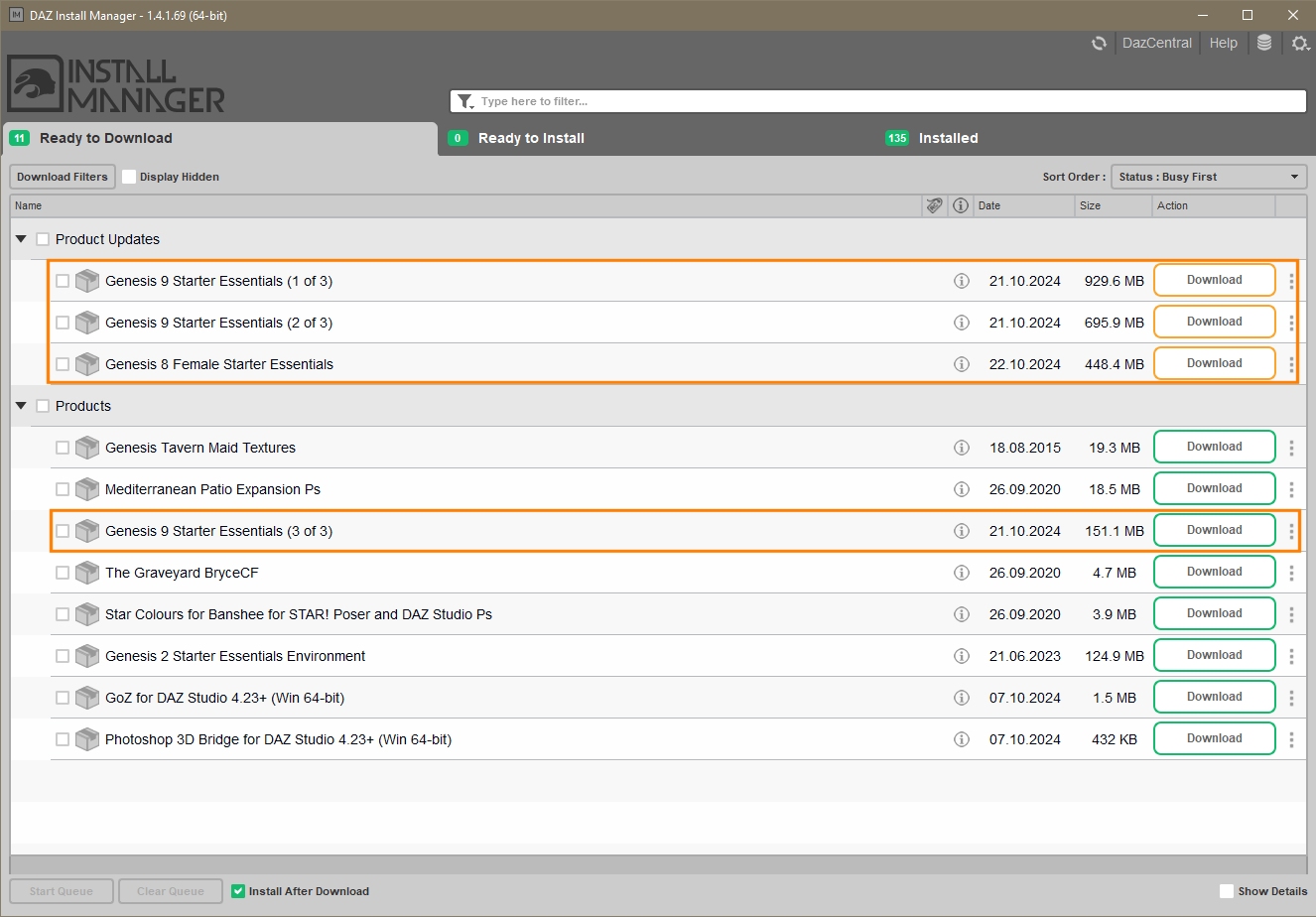Open the filter options funnel dropdown
This screenshot has width=1316, height=917.
pos(465,101)
